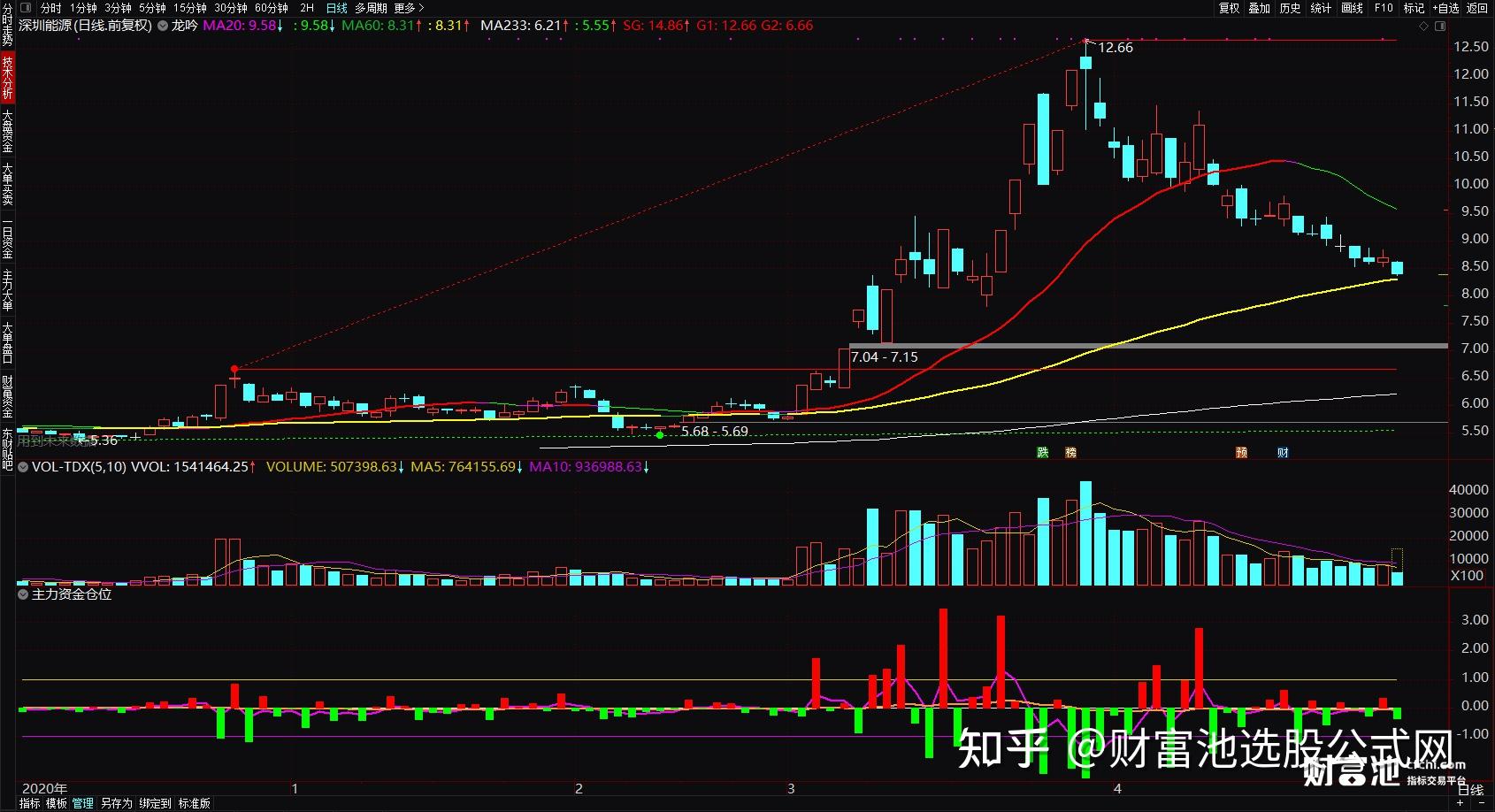Select the 2H period

(307, 8)
